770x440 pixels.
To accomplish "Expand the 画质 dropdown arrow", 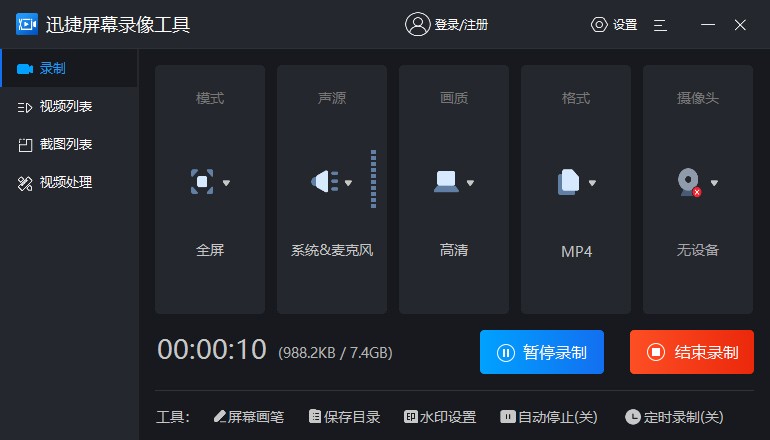I will (x=470, y=183).
